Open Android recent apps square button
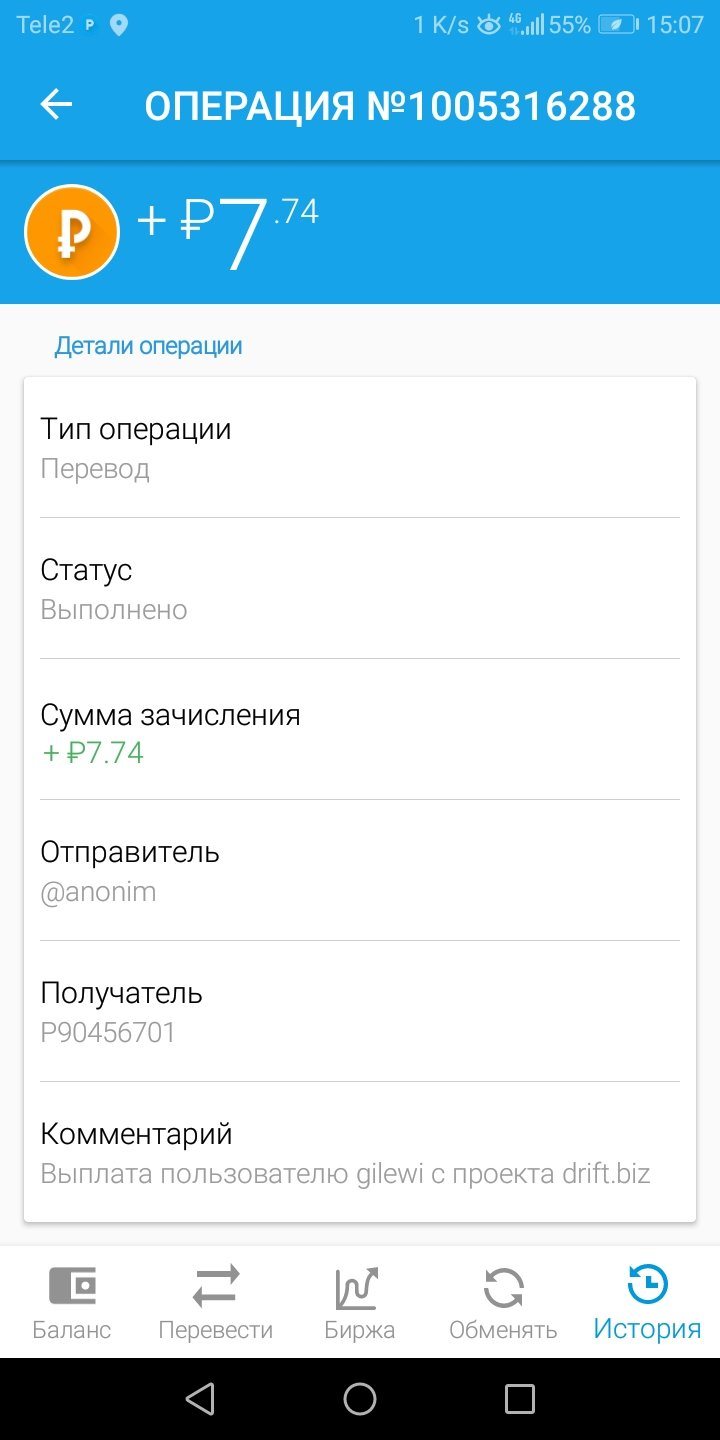The width and height of the screenshot is (720, 1440). coord(520,1399)
